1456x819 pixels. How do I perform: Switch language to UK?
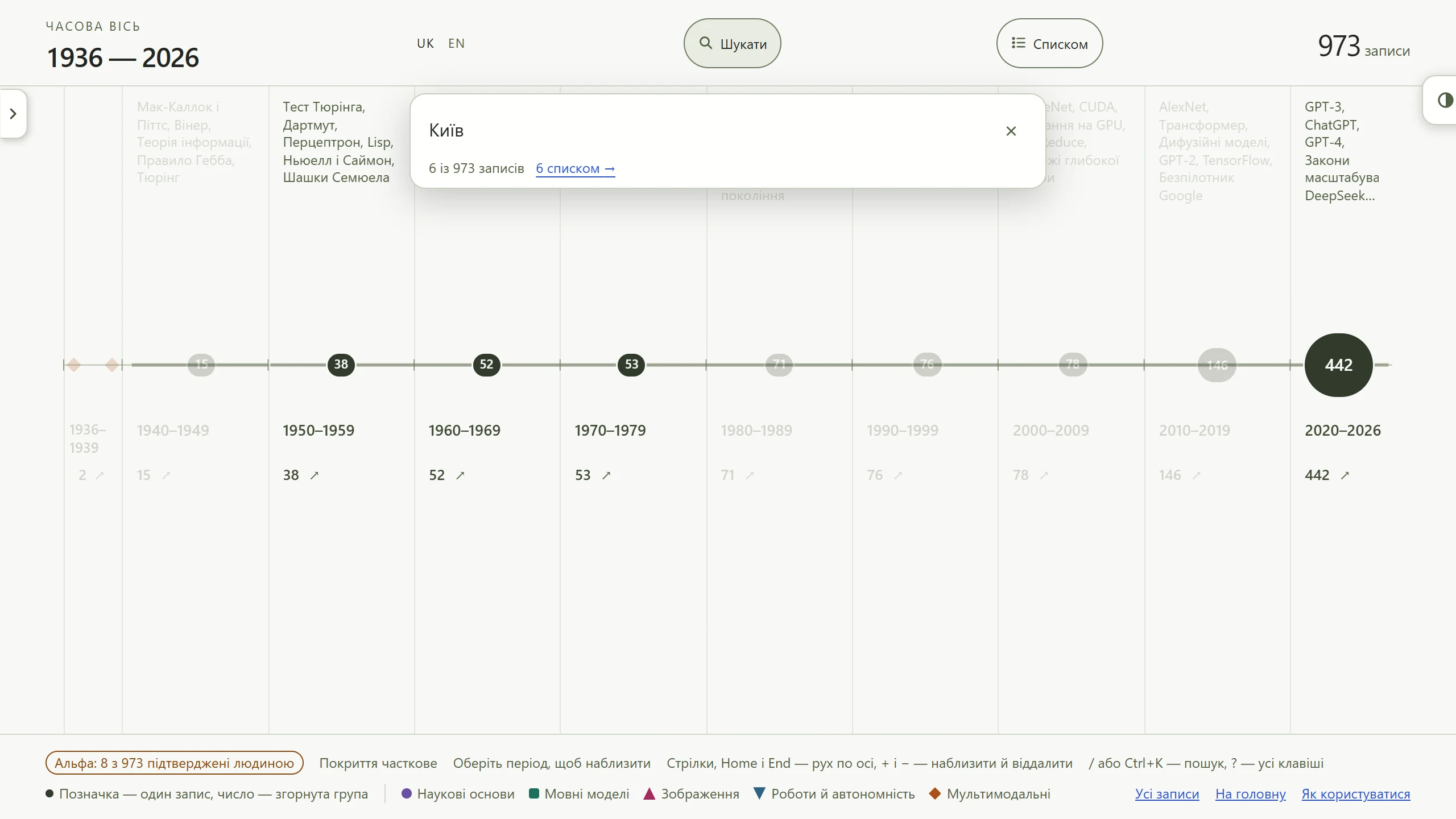click(x=425, y=43)
